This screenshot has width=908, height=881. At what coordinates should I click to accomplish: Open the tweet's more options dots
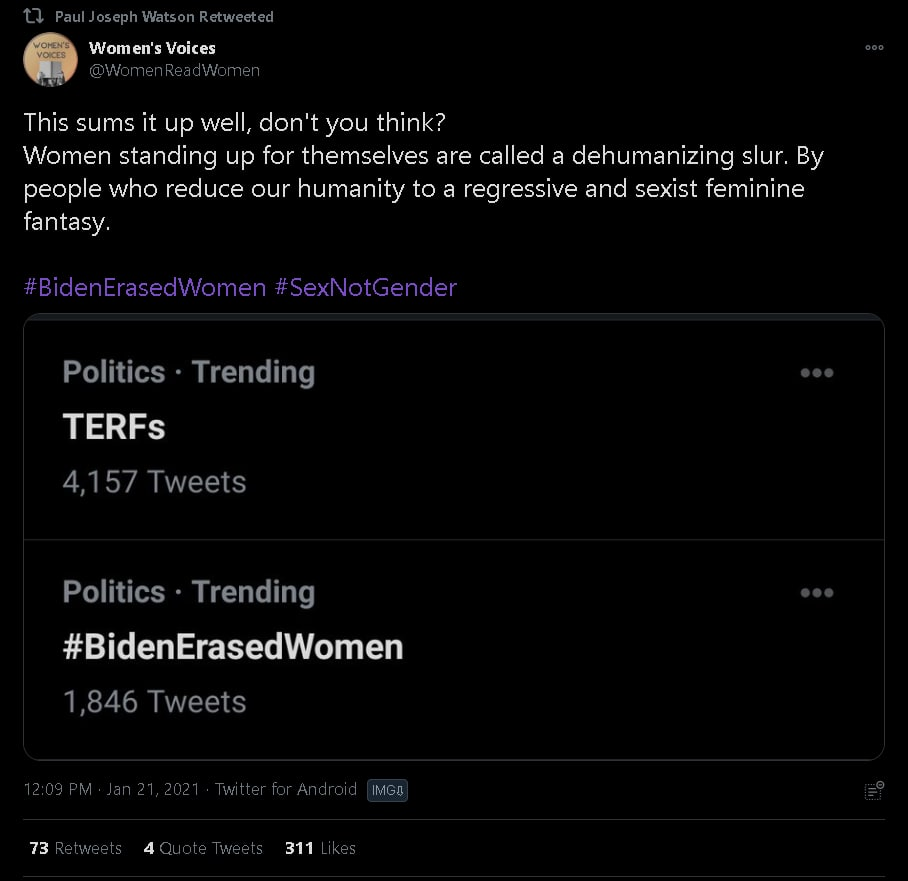point(874,47)
